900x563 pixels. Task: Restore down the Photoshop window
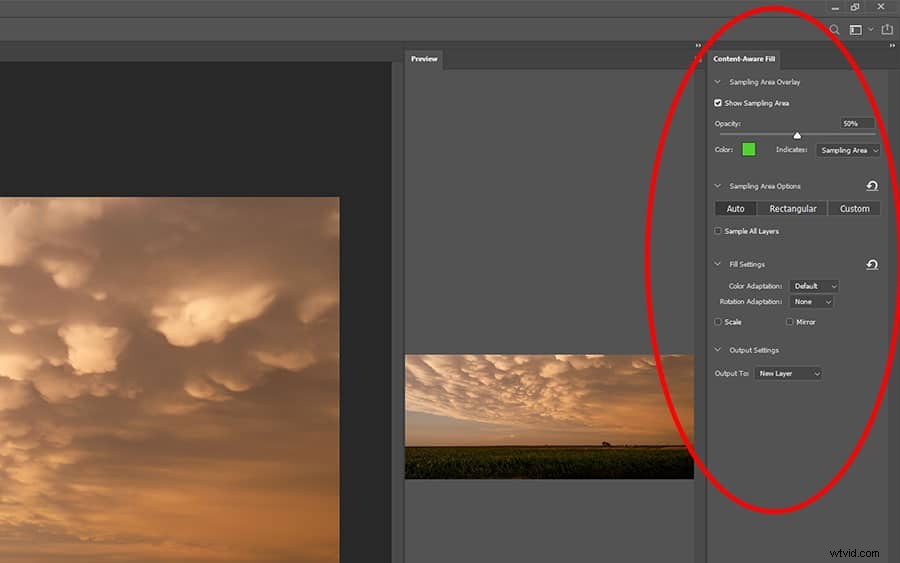855,7
